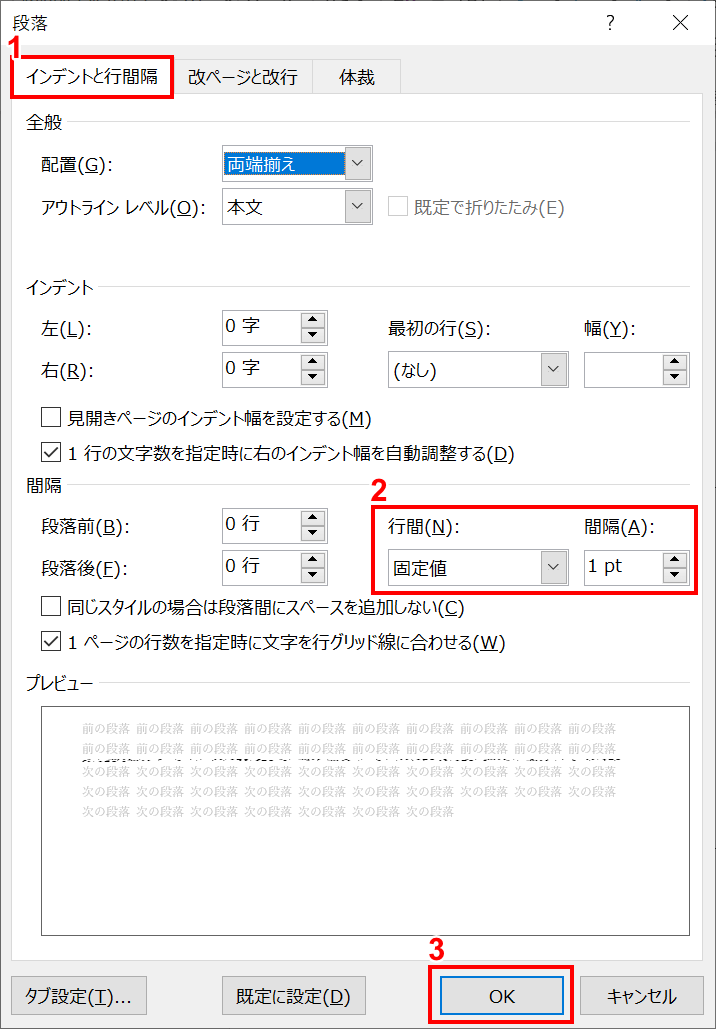Select the 両端揃え alignment combo box
Viewport: 716px width, 1029px height.
click(x=297, y=163)
